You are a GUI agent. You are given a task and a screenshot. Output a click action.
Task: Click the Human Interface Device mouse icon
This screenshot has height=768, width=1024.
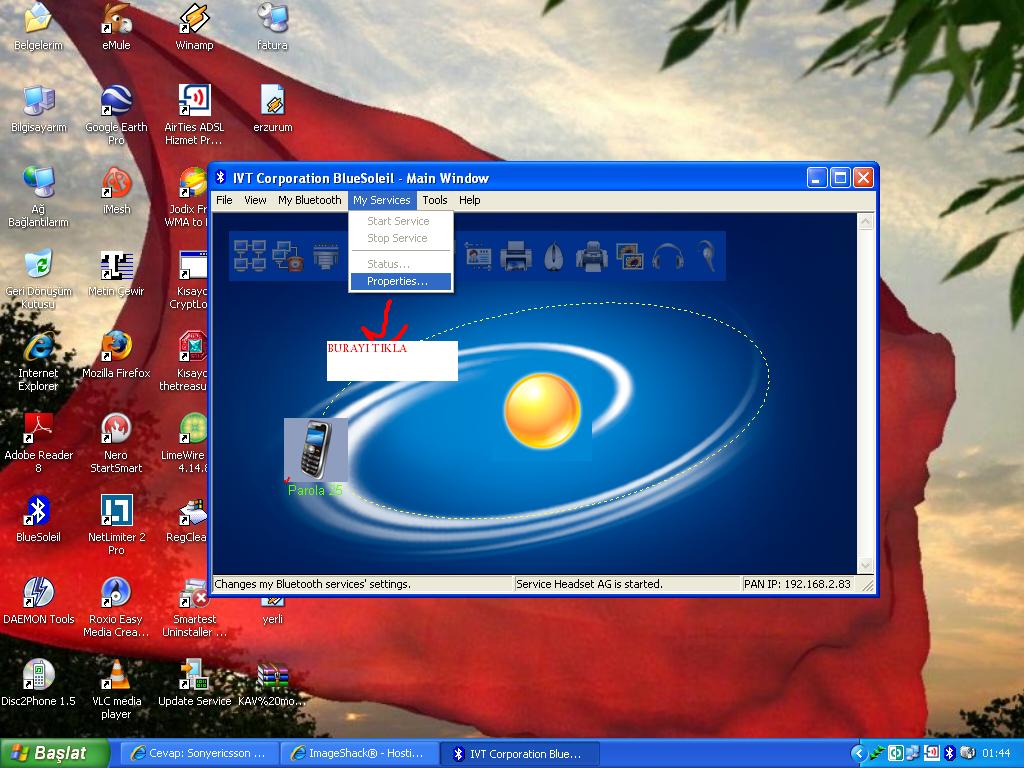(554, 256)
